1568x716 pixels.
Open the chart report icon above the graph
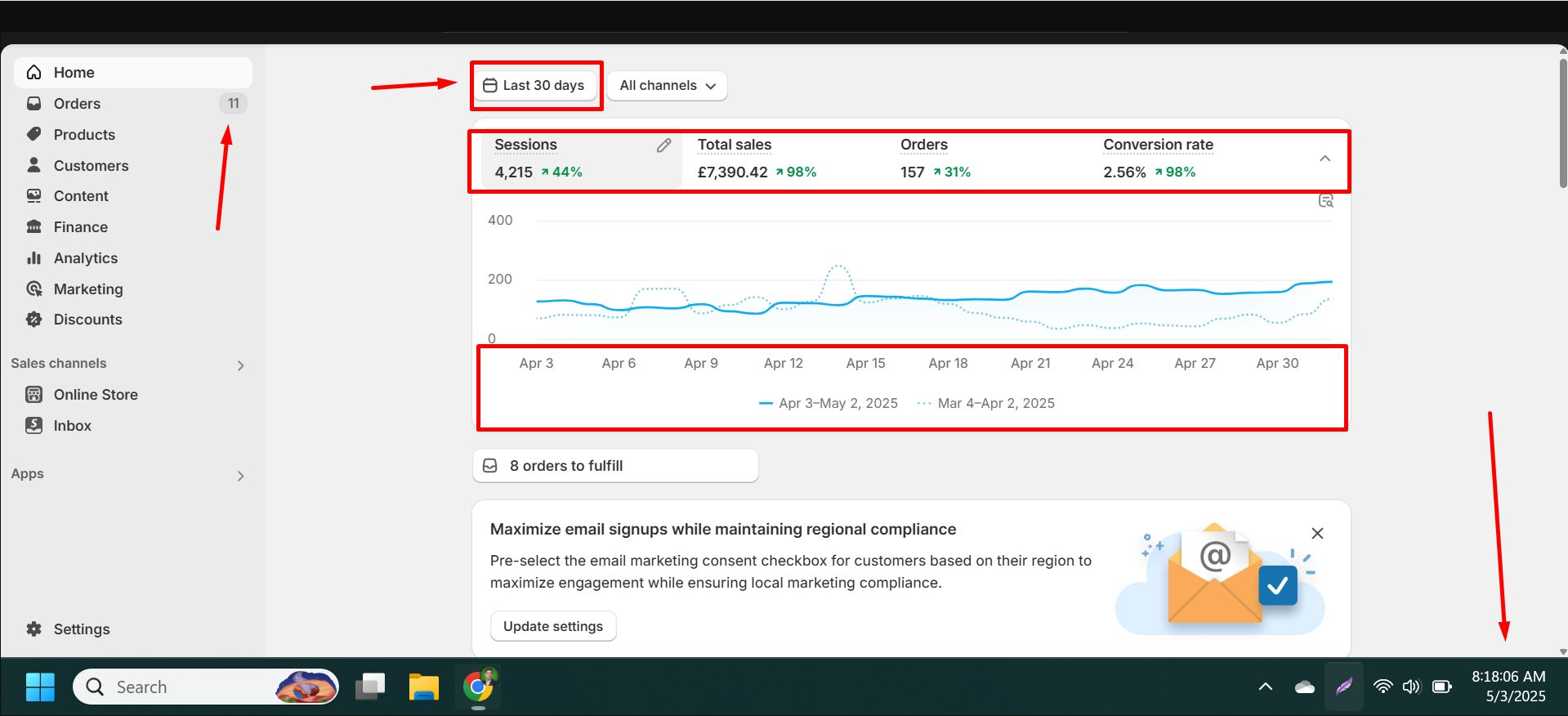tap(1325, 201)
